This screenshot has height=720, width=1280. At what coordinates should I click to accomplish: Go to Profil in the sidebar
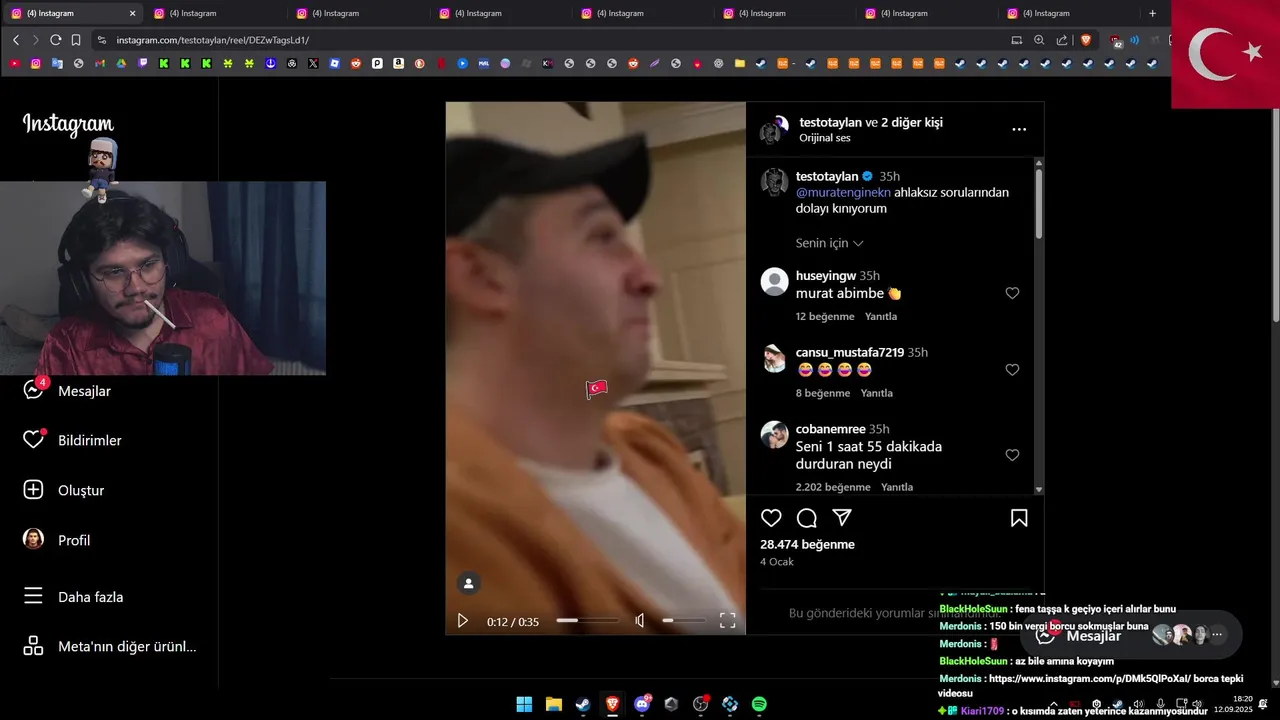click(57, 540)
